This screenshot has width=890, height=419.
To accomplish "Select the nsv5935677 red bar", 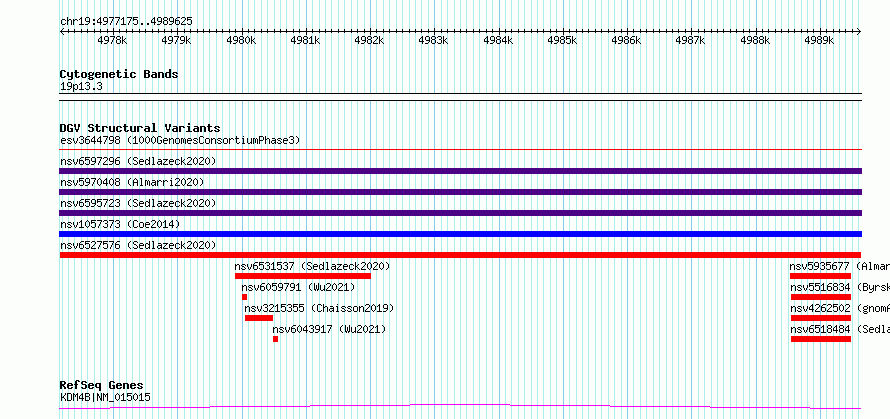I will [x=820, y=276].
